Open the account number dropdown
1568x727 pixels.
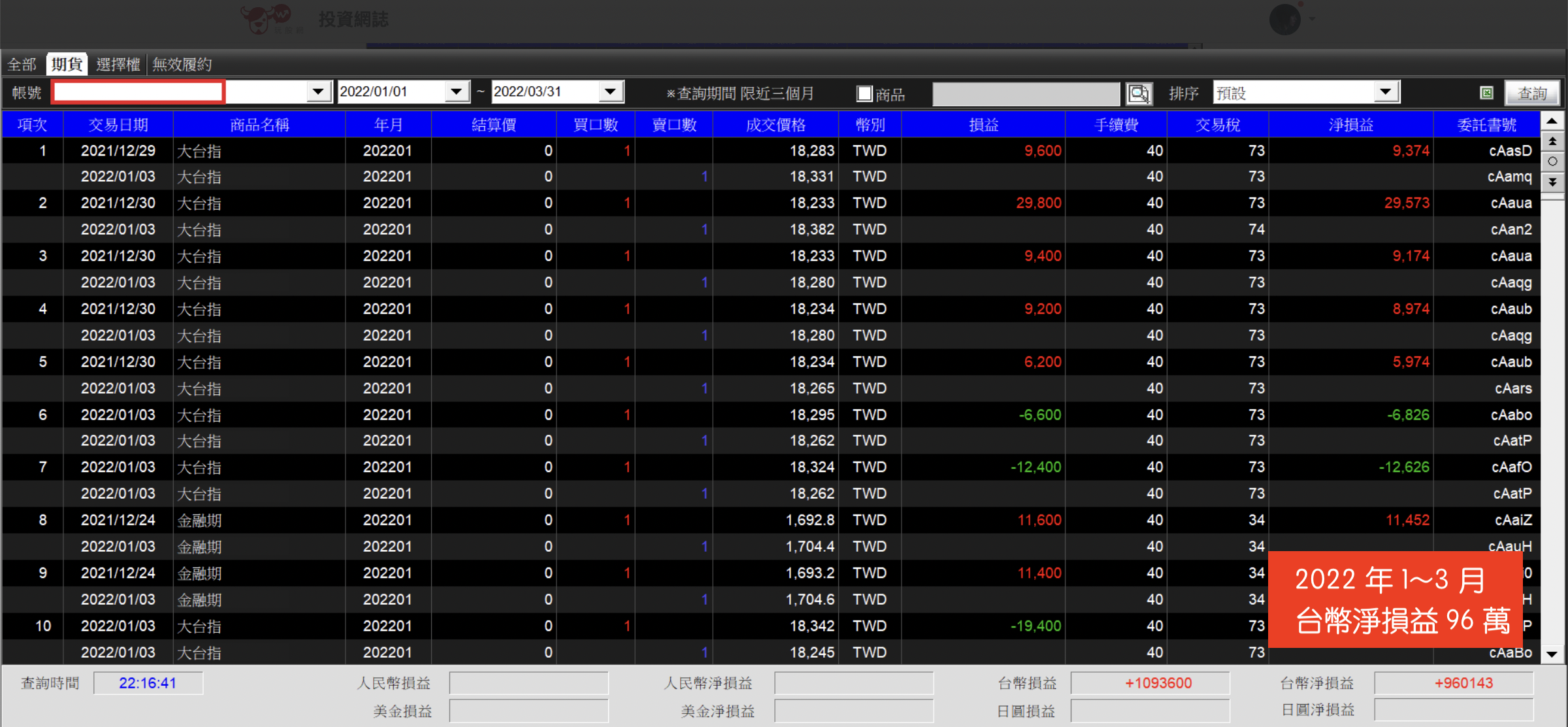[x=318, y=92]
